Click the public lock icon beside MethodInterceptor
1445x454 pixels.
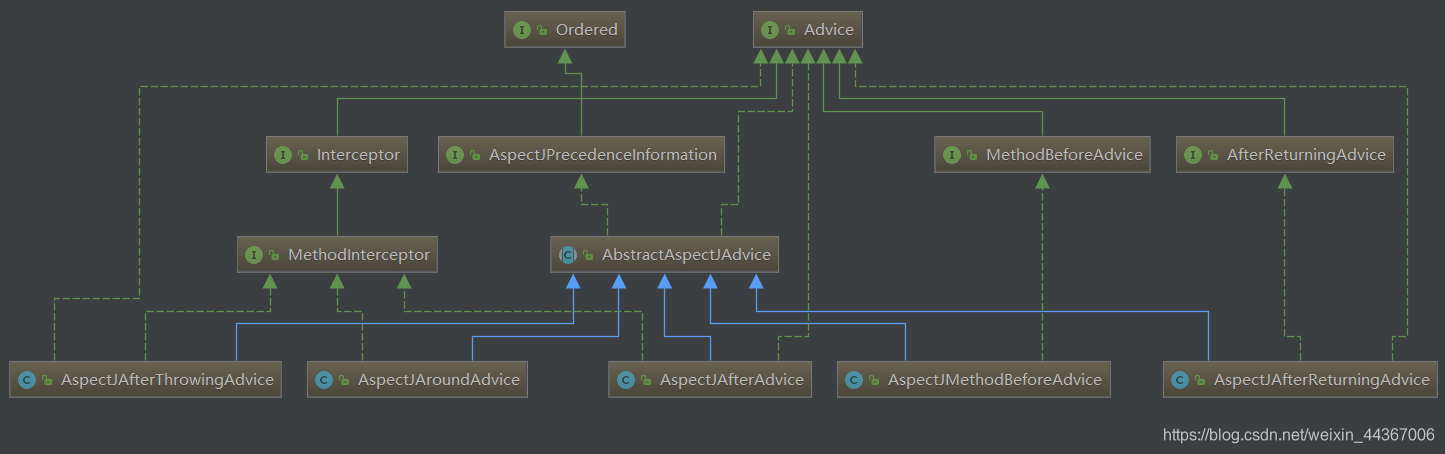pos(275,256)
